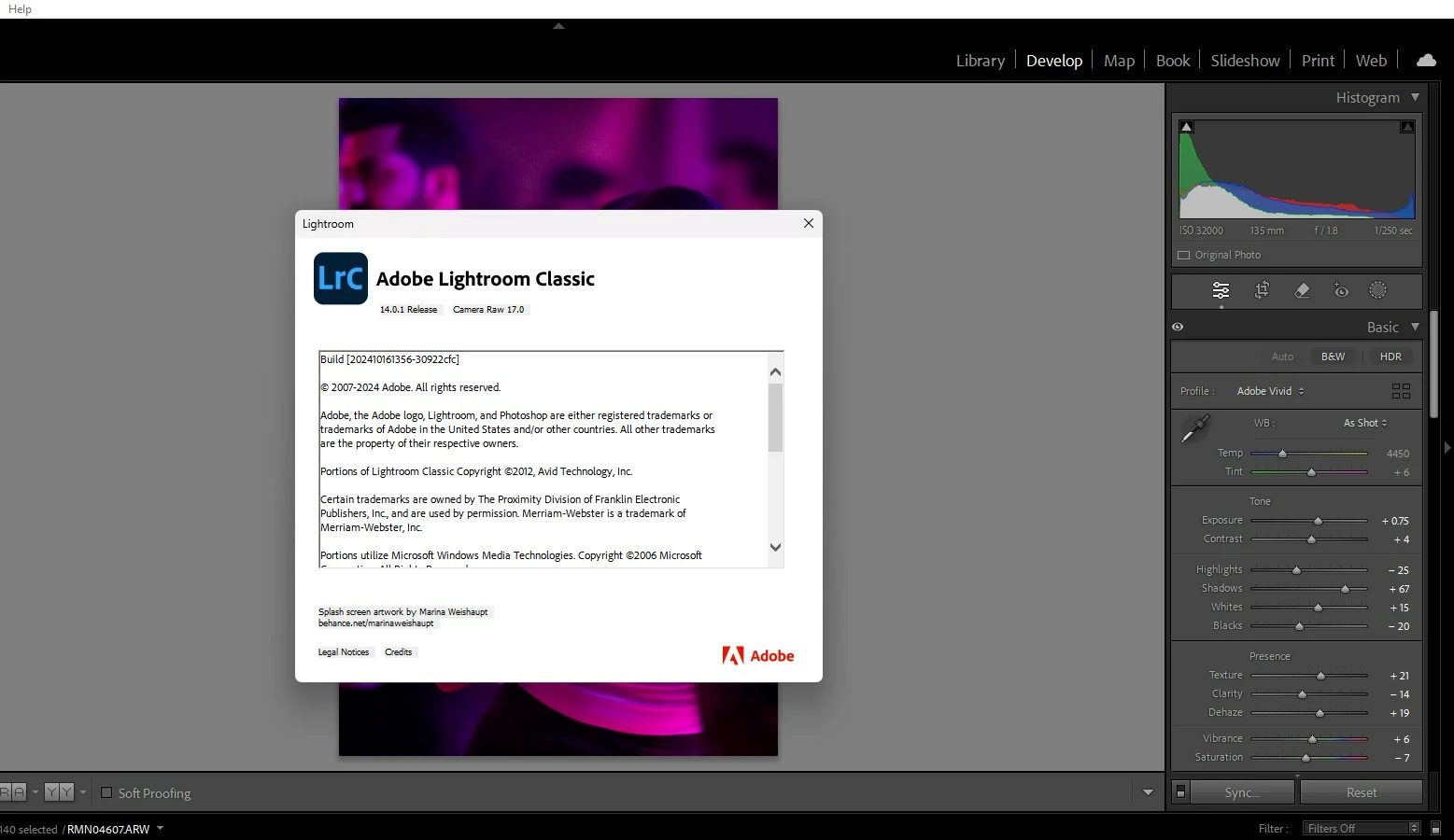Click the Vibrance slider handle
Image resolution: width=1454 pixels, height=840 pixels.
[1312, 739]
